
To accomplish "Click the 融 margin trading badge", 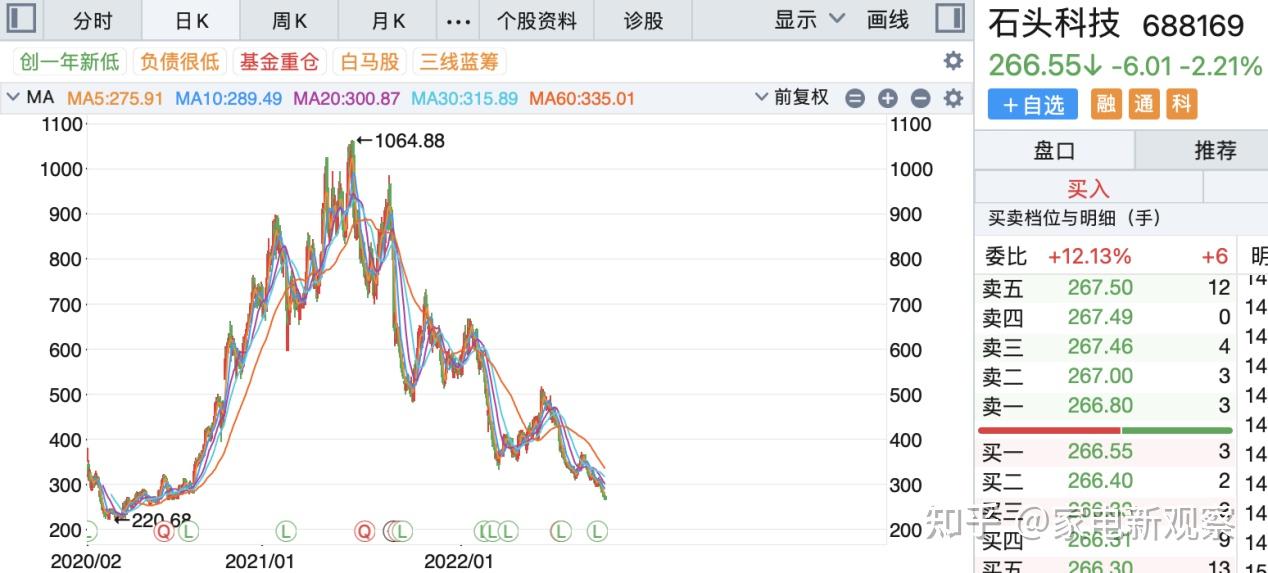I will (x=1106, y=104).
